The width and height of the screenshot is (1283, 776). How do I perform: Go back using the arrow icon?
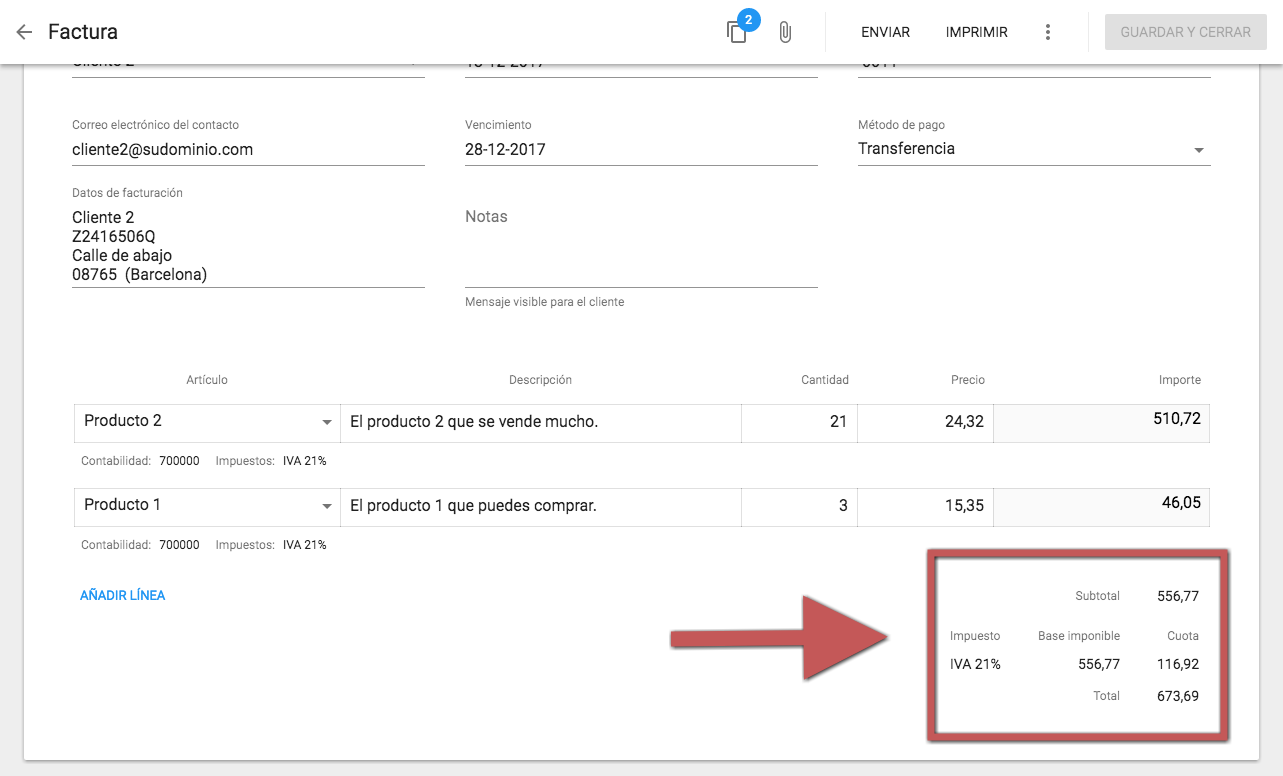24,32
